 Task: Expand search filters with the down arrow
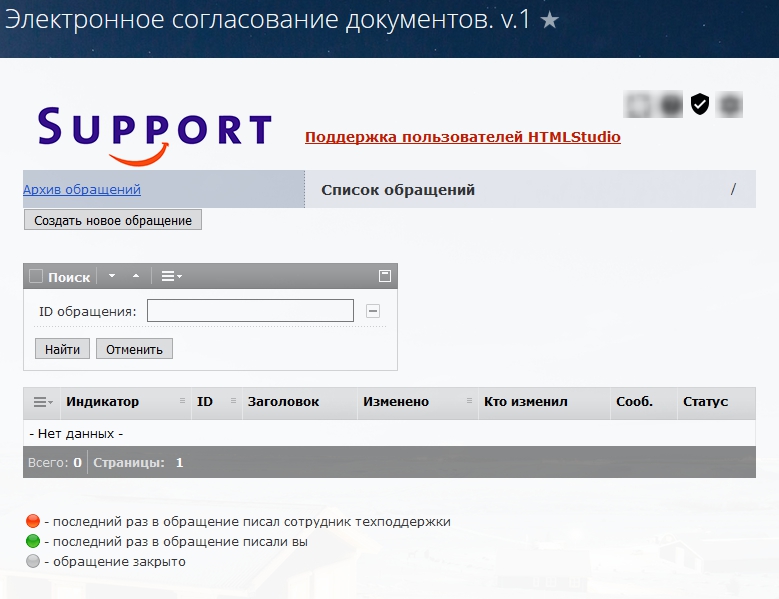coord(112,277)
